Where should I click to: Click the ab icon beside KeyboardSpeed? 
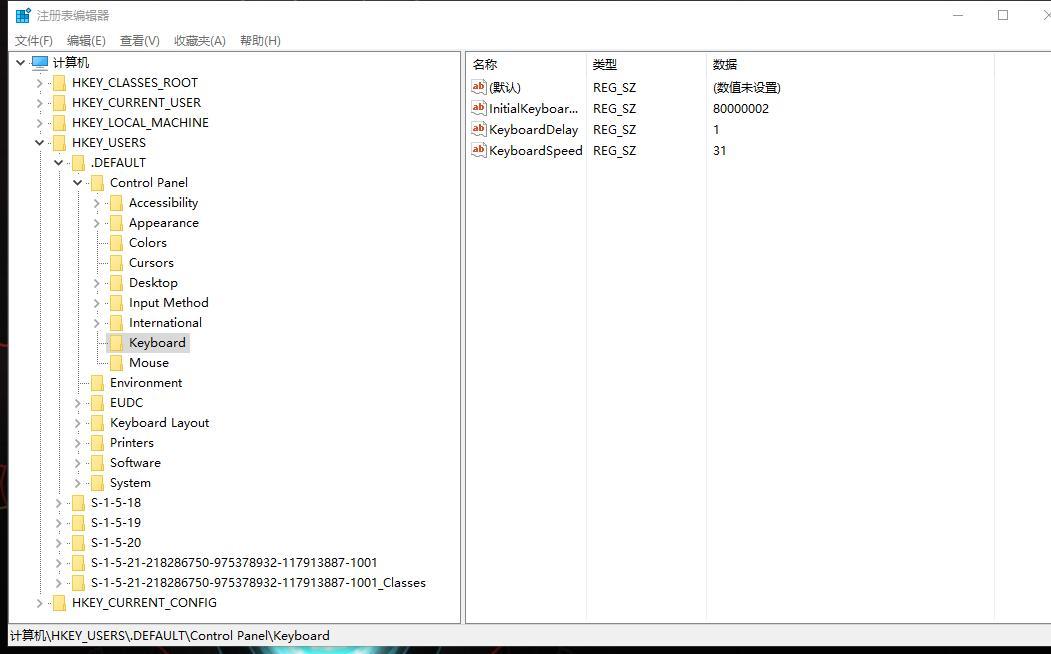coord(478,150)
